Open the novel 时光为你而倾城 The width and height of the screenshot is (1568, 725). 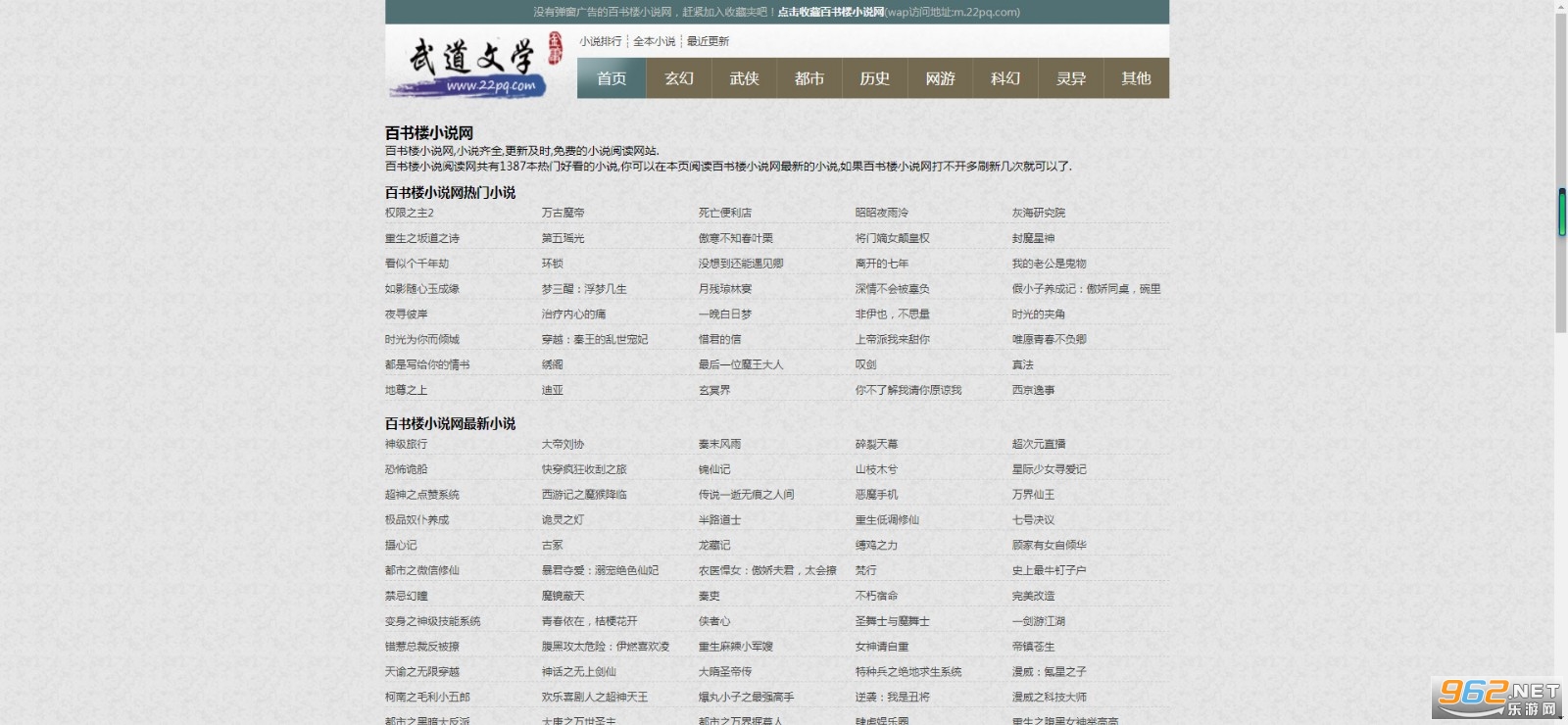click(x=422, y=339)
